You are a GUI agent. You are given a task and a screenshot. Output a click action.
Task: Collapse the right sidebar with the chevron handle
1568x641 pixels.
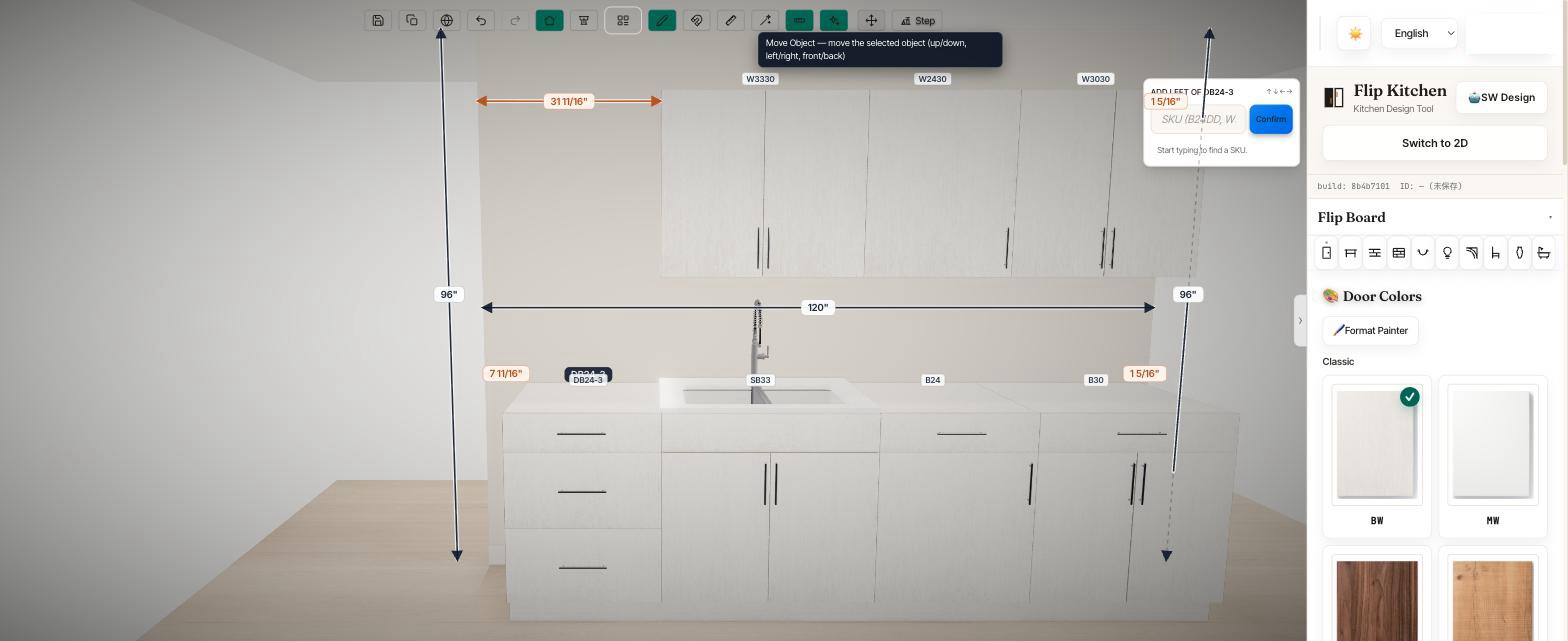click(x=1300, y=321)
